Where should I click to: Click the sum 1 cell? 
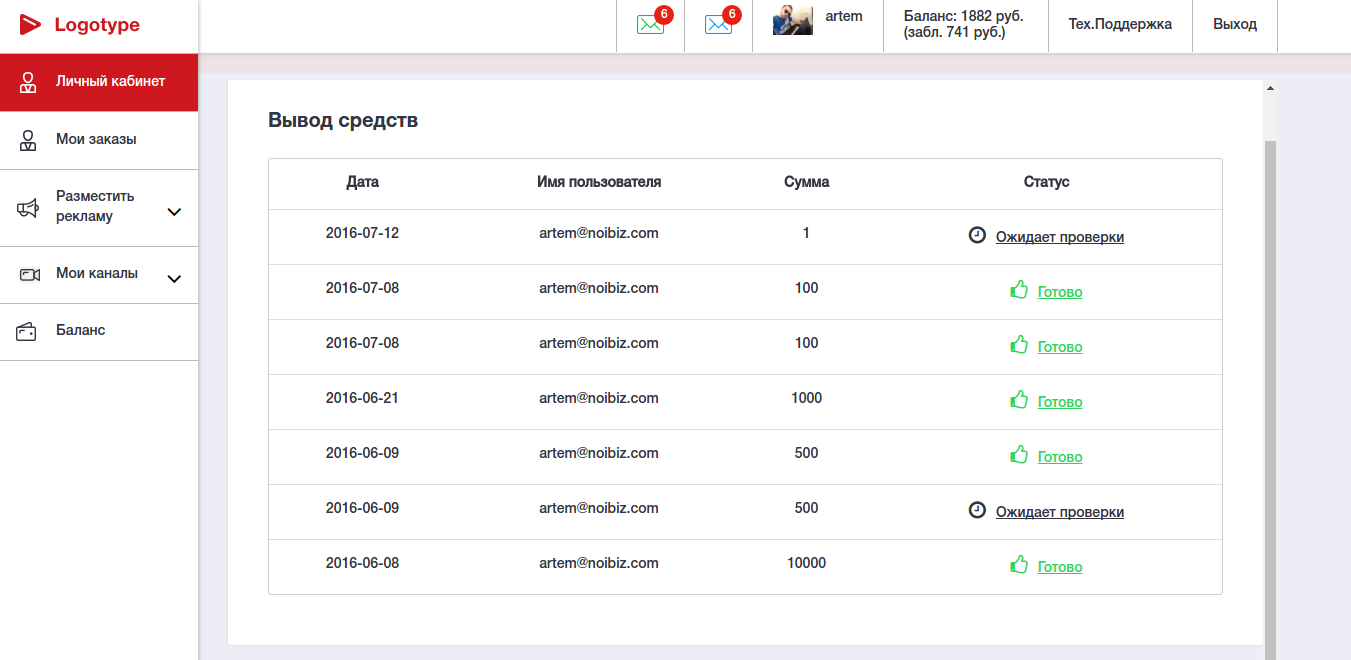(x=806, y=233)
